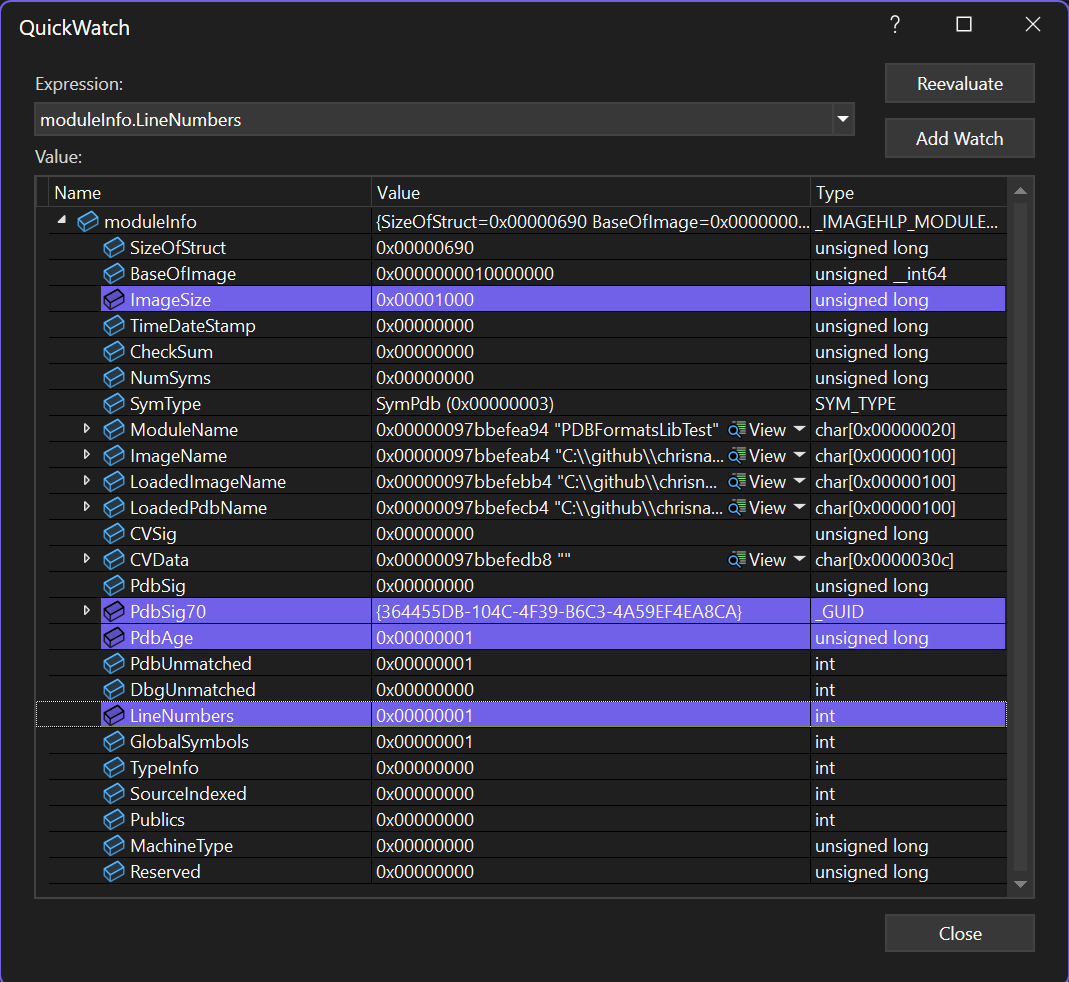Maximize the QuickWatch dialog window
The image size is (1069, 982).
pos(964,25)
